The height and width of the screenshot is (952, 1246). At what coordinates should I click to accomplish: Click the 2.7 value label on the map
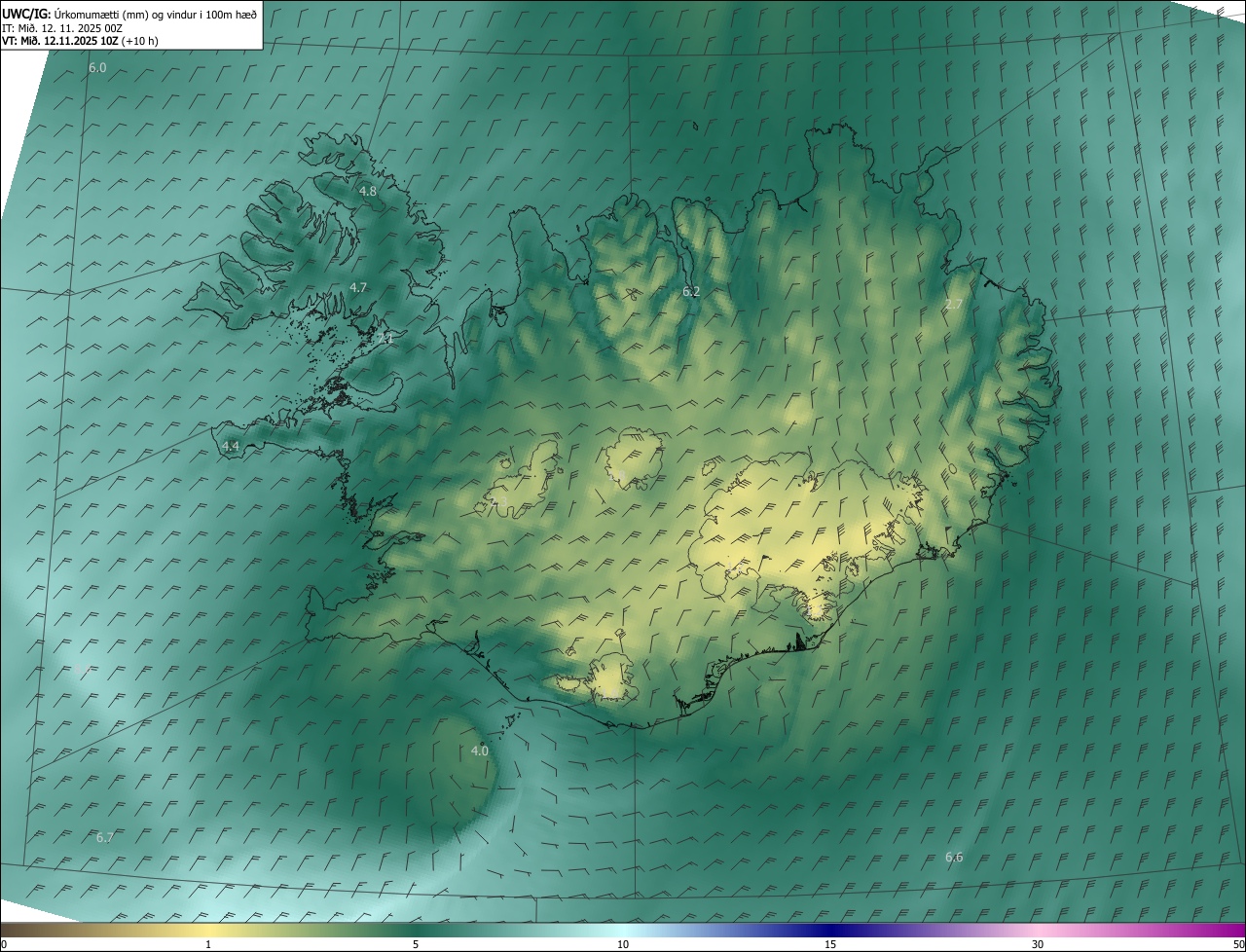point(954,305)
